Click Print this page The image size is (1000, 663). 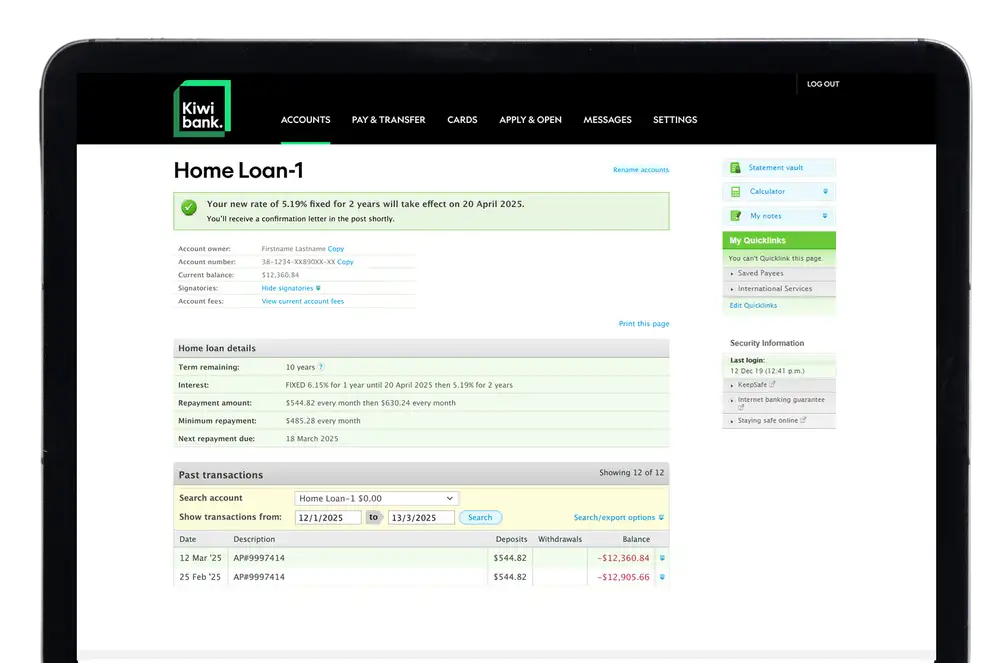pos(645,323)
